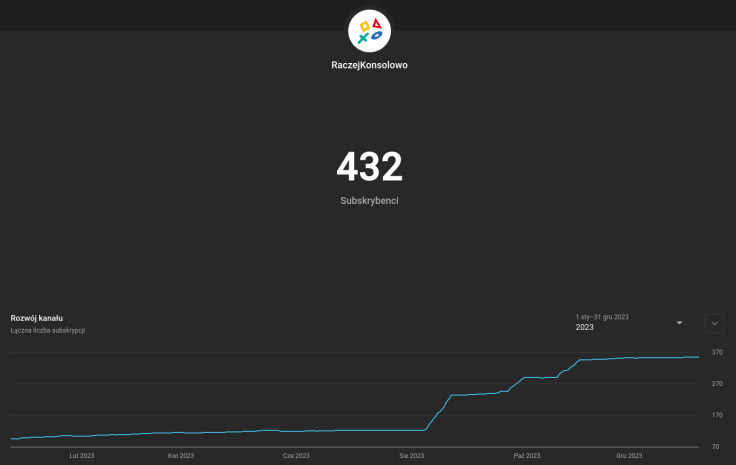Expand chart options with the chevron button
The height and width of the screenshot is (465, 736).
(x=714, y=323)
